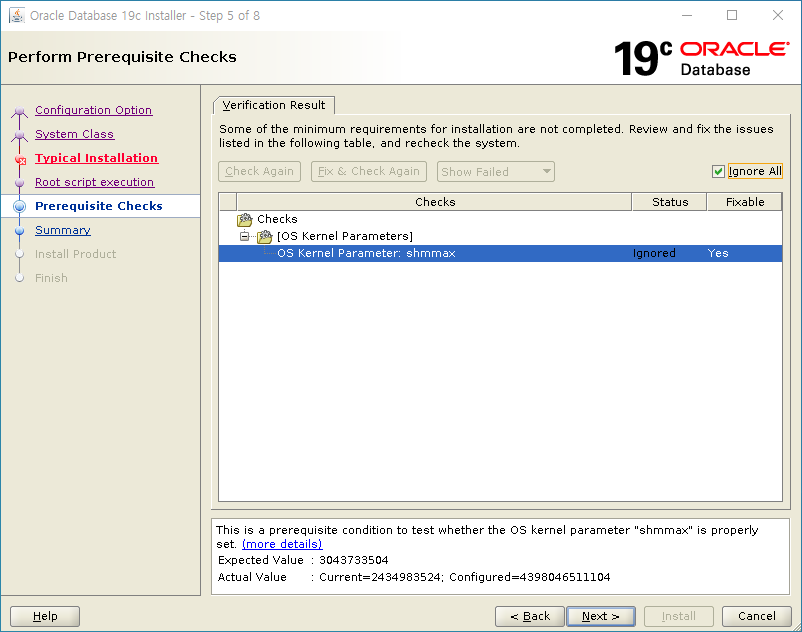Viewport: 802px width, 632px height.
Task: Minimize the installer window
Action: coord(687,15)
